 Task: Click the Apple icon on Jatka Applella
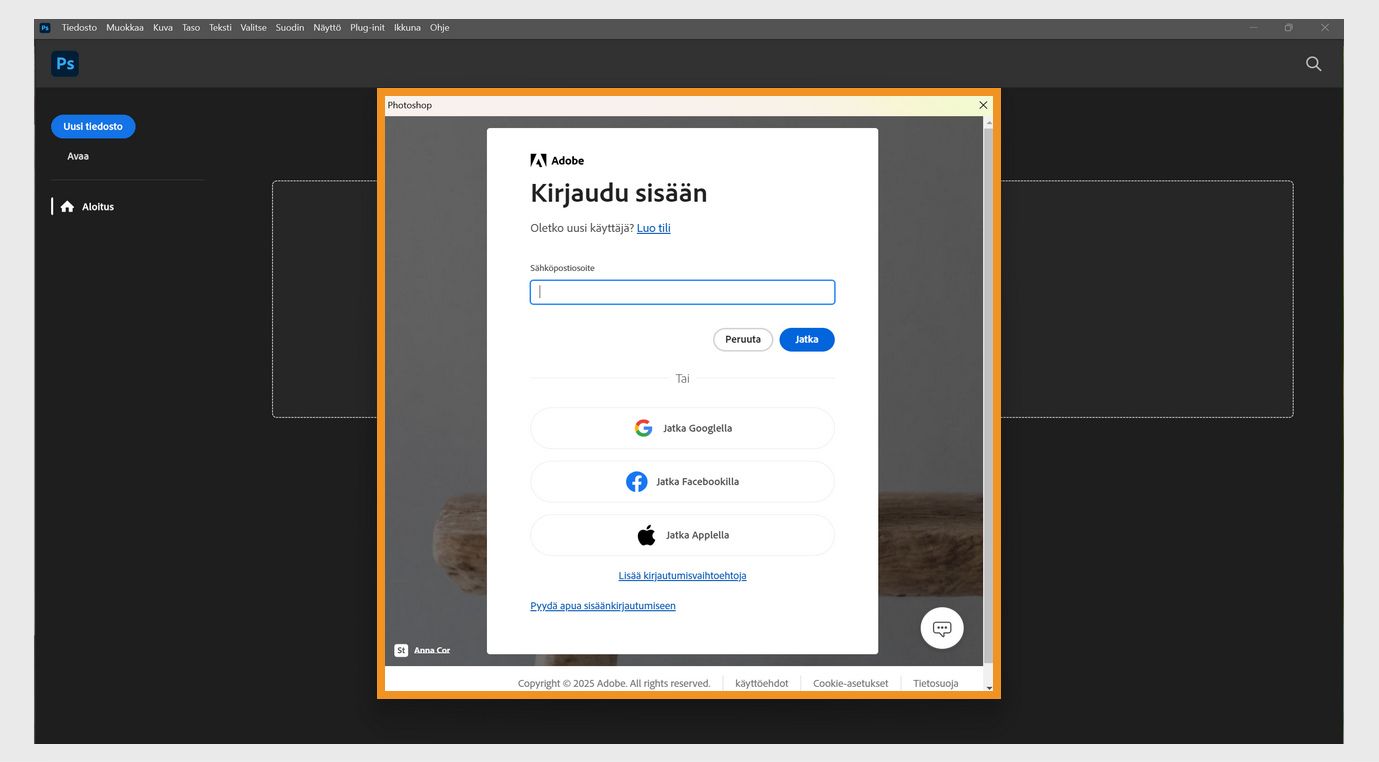(x=646, y=534)
